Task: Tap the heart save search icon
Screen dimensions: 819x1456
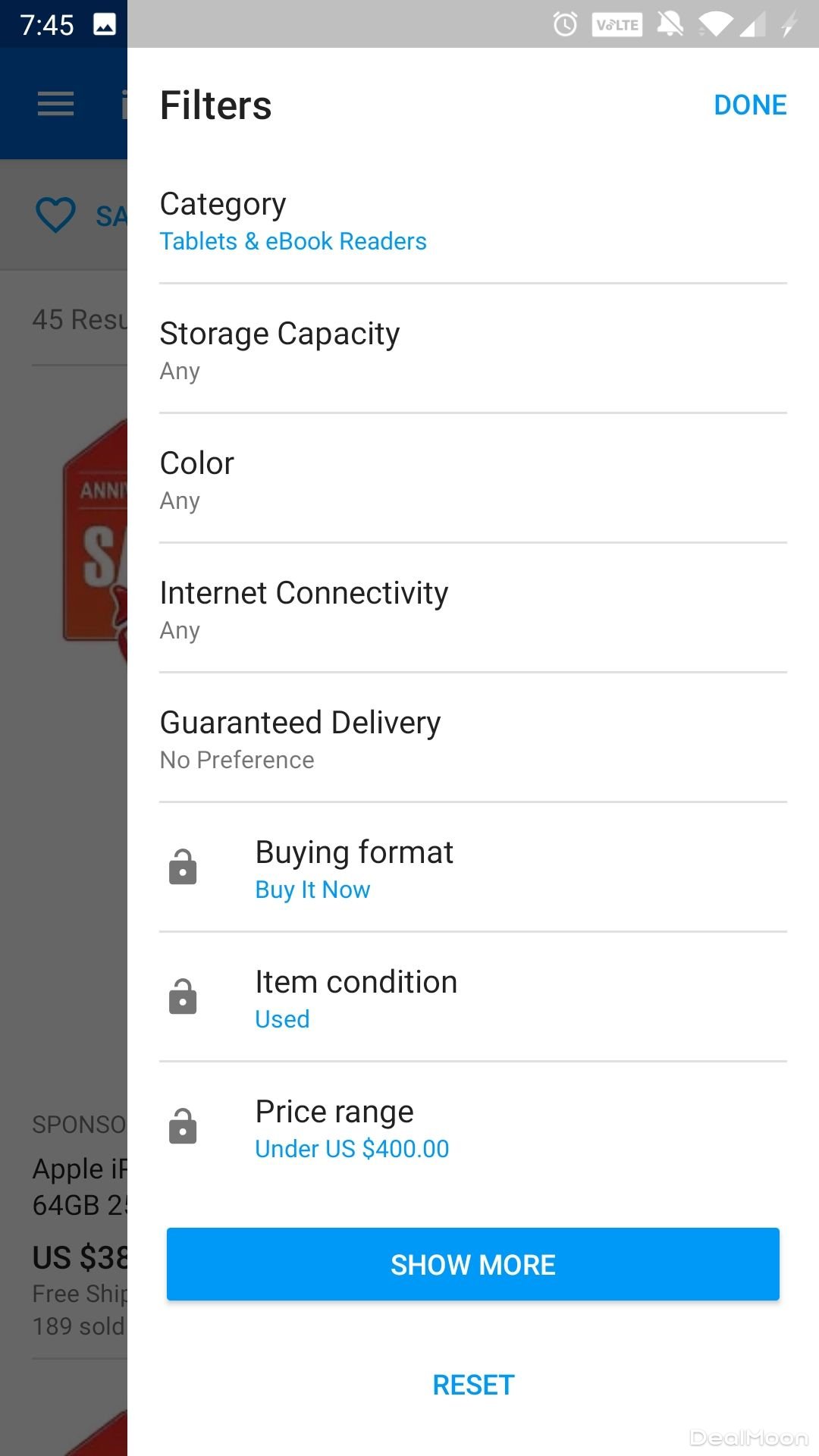Action: click(56, 215)
